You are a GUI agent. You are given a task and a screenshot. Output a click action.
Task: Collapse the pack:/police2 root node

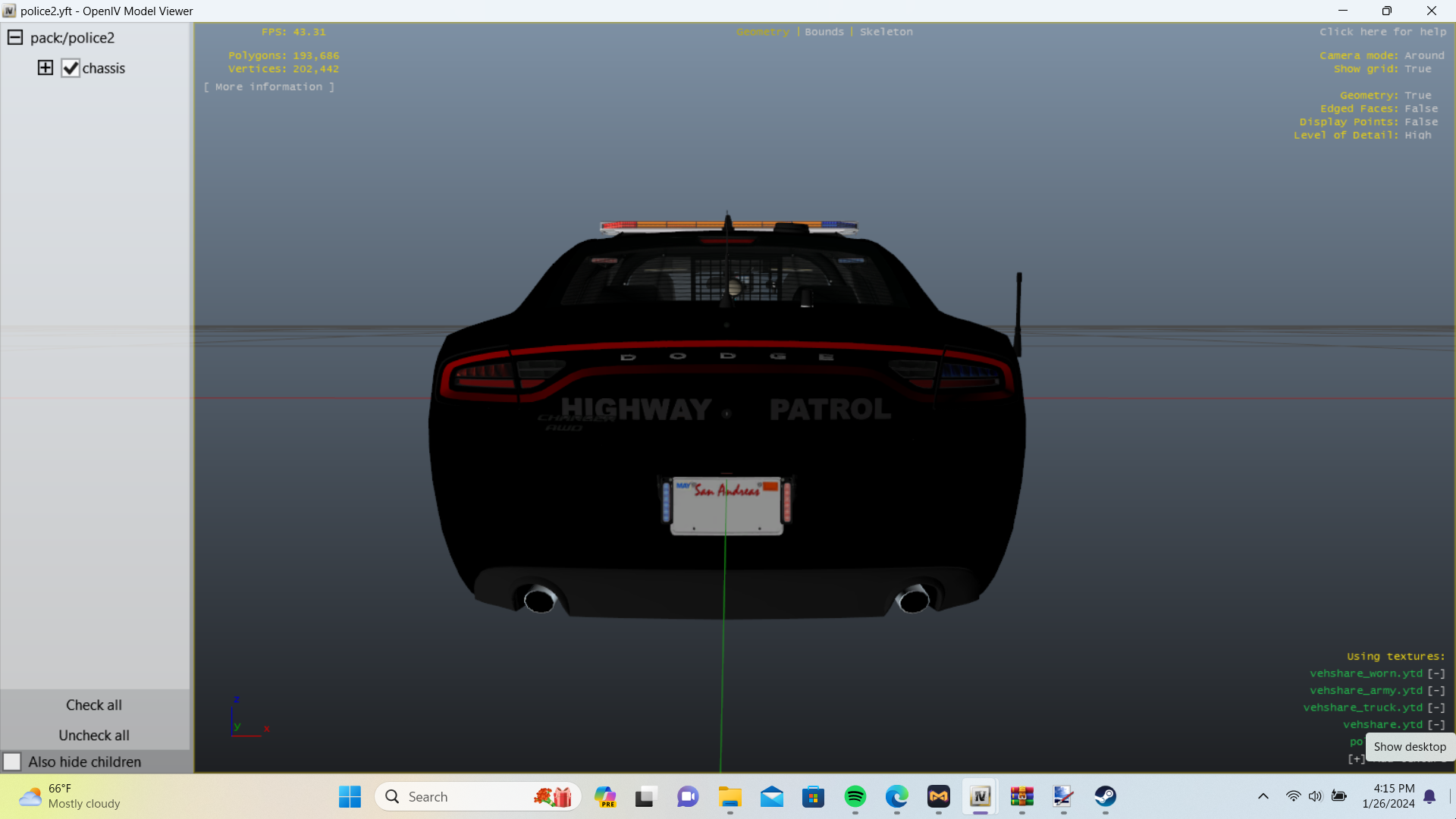click(x=15, y=38)
